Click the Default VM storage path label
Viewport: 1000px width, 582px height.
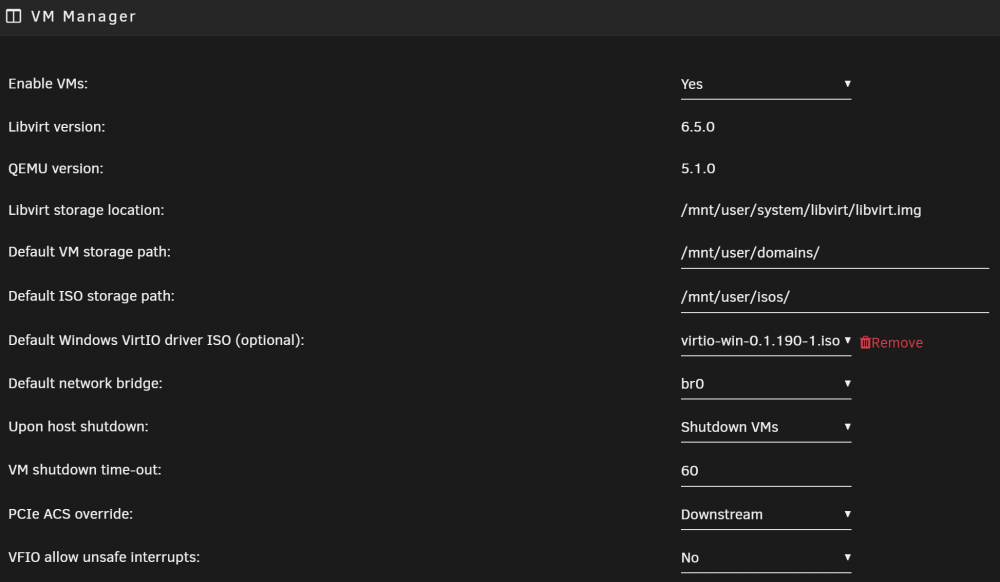pyautogui.click(x=89, y=252)
